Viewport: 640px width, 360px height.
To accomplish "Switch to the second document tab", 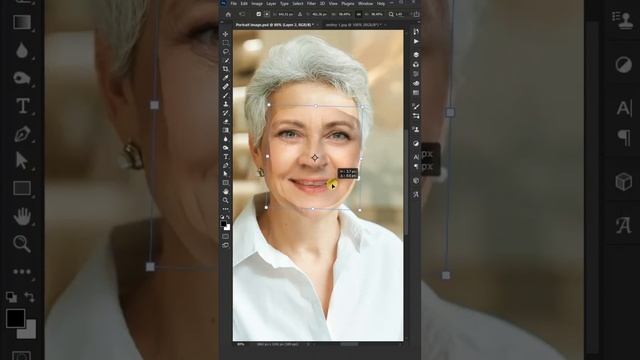I will tap(353, 25).
